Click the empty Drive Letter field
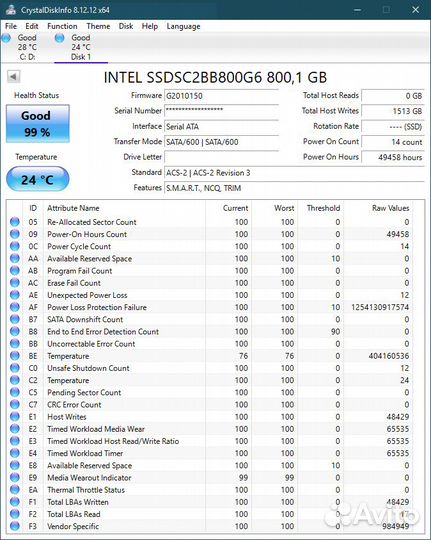 pyautogui.click(x=222, y=157)
